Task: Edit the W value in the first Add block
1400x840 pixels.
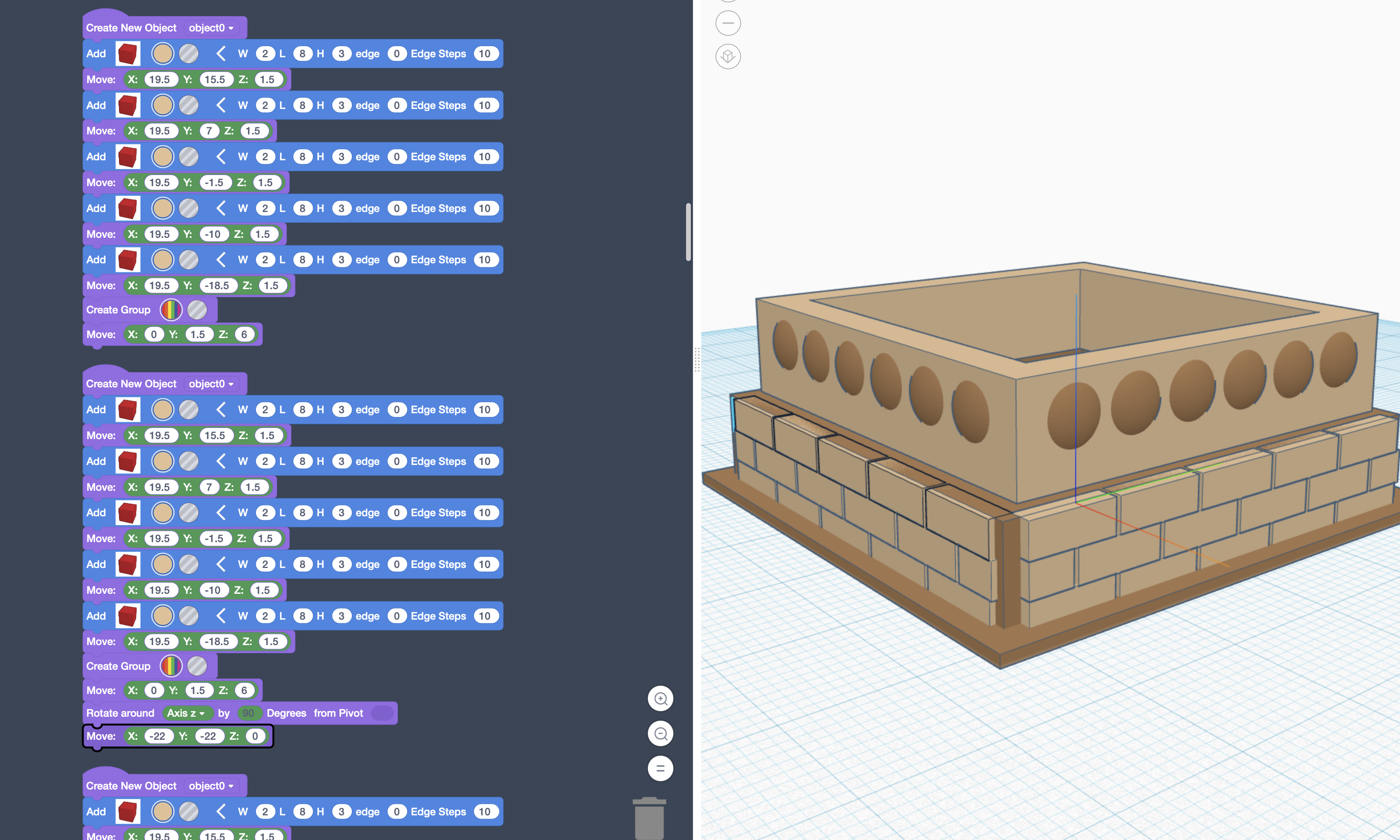Action: coord(265,53)
